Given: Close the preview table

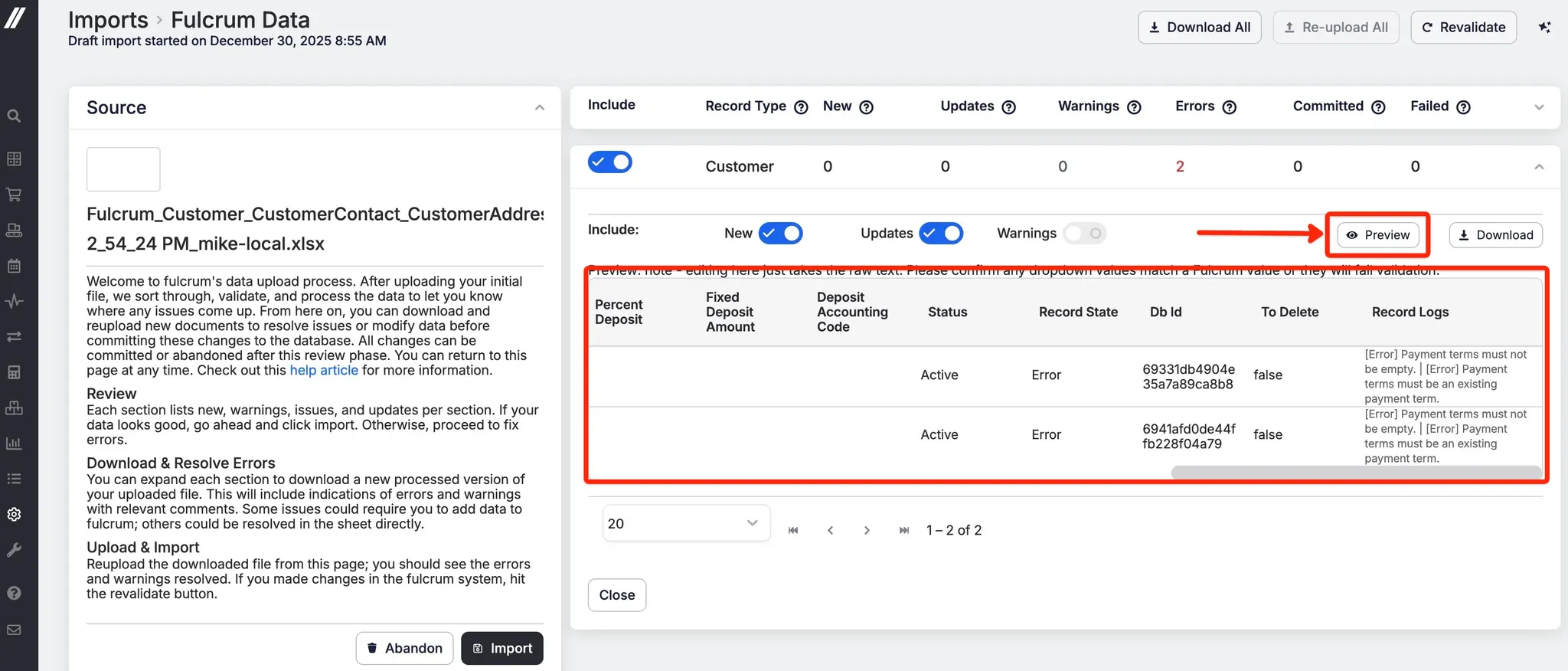Looking at the screenshot, I should coord(616,595).
